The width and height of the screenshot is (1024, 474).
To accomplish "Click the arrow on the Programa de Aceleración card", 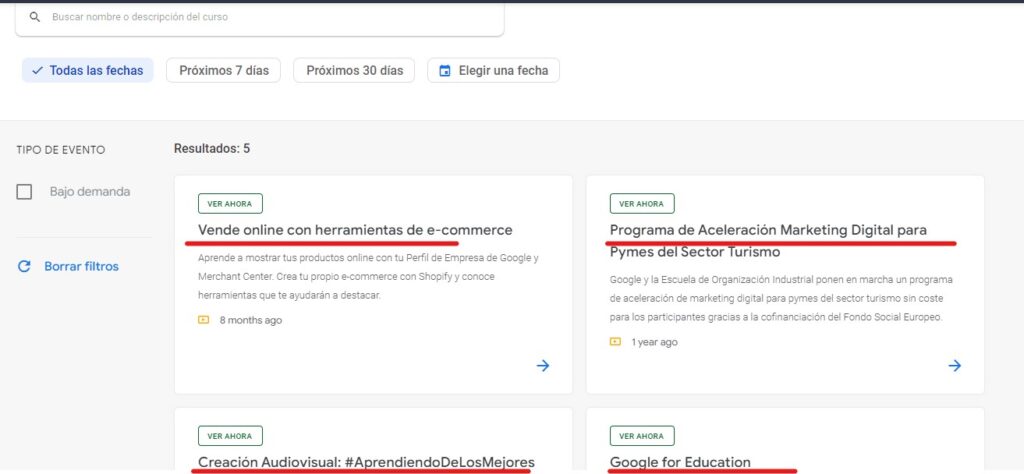I will point(955,366).
